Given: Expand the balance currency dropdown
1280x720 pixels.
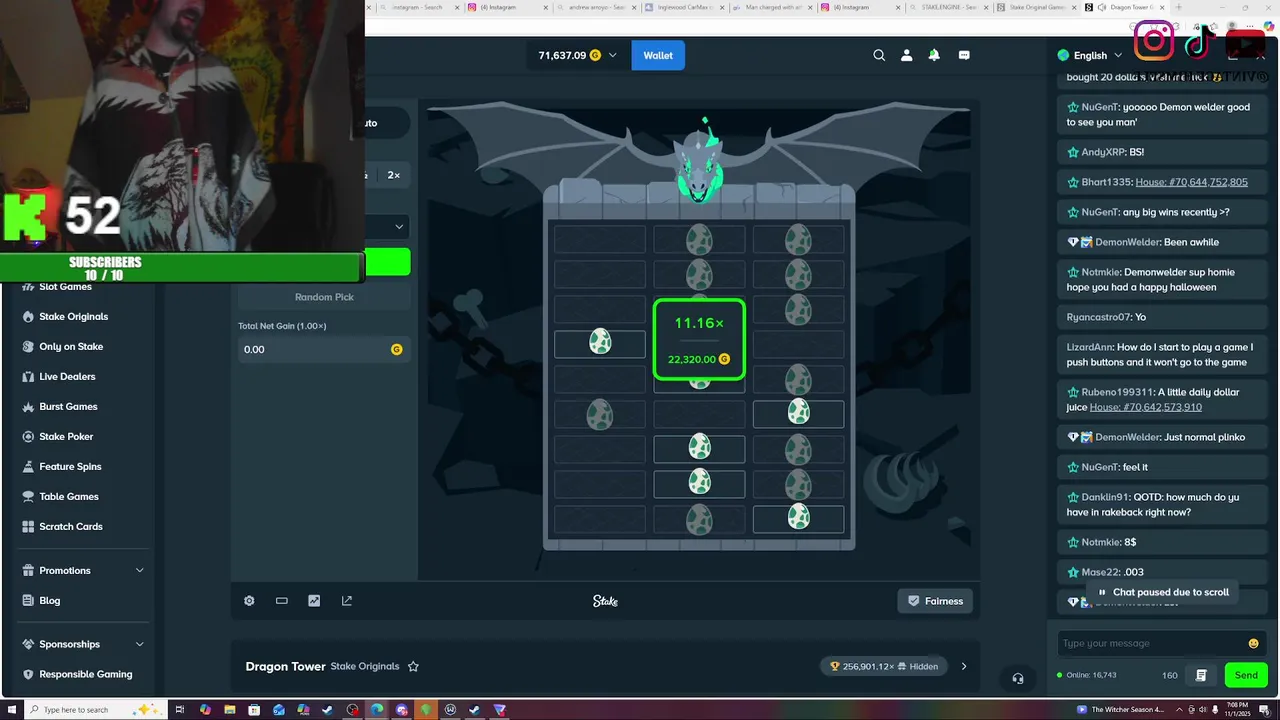Looking at the screenshot, I should 612,55.
